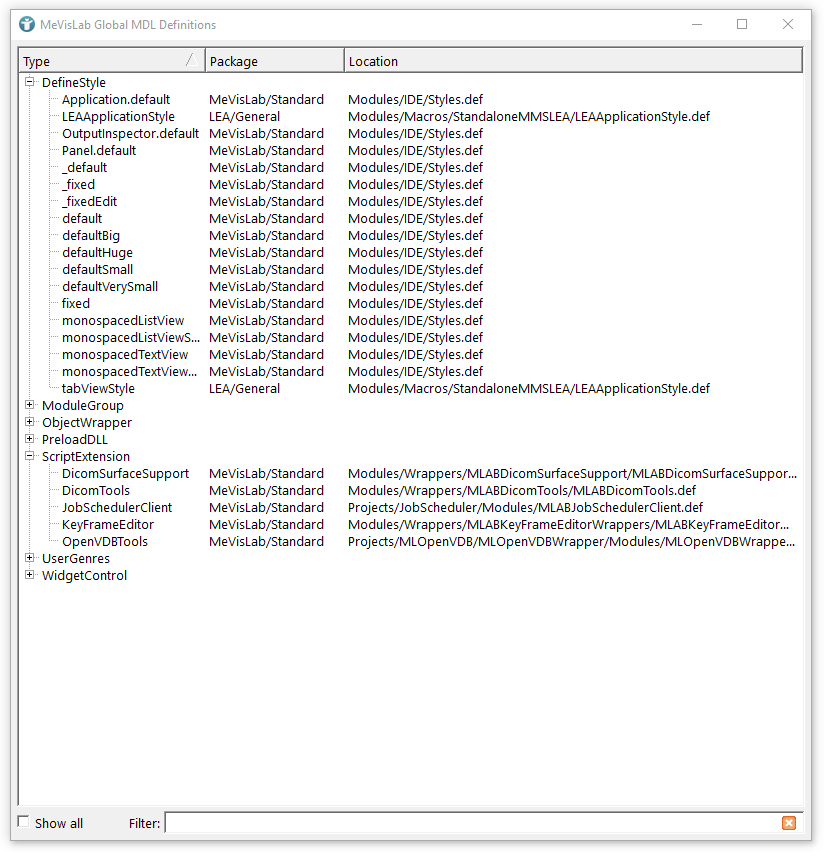This screenshot has width=827, height=856.
Task: Click the orange clear filter icon
Action: coord(789,823)
